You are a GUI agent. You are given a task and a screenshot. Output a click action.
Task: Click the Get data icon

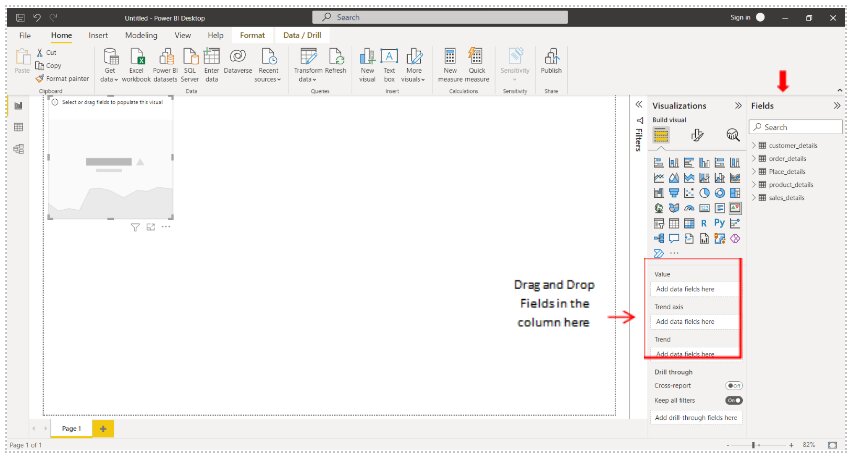coord(110,58)
